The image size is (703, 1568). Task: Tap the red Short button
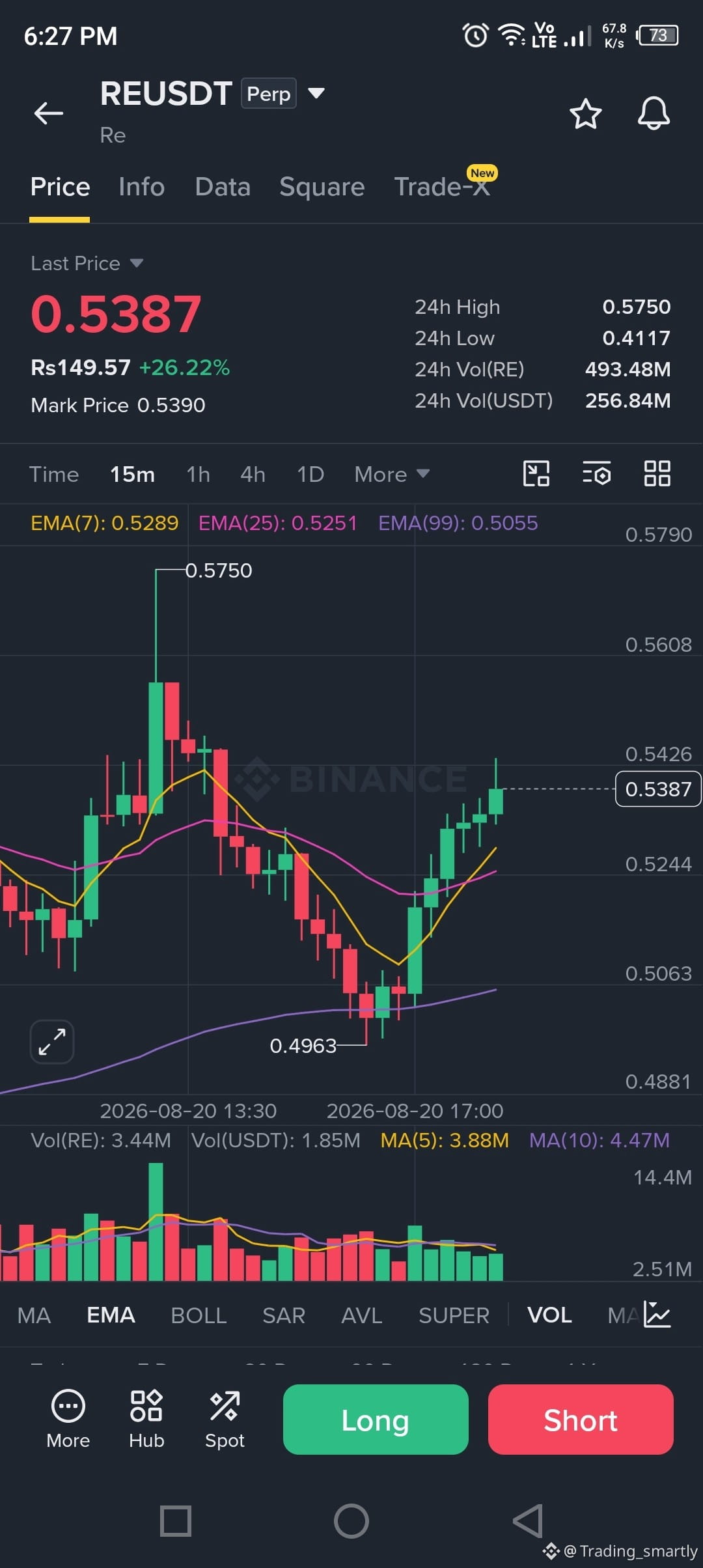pyautogui.click(x=581, y=1420)
